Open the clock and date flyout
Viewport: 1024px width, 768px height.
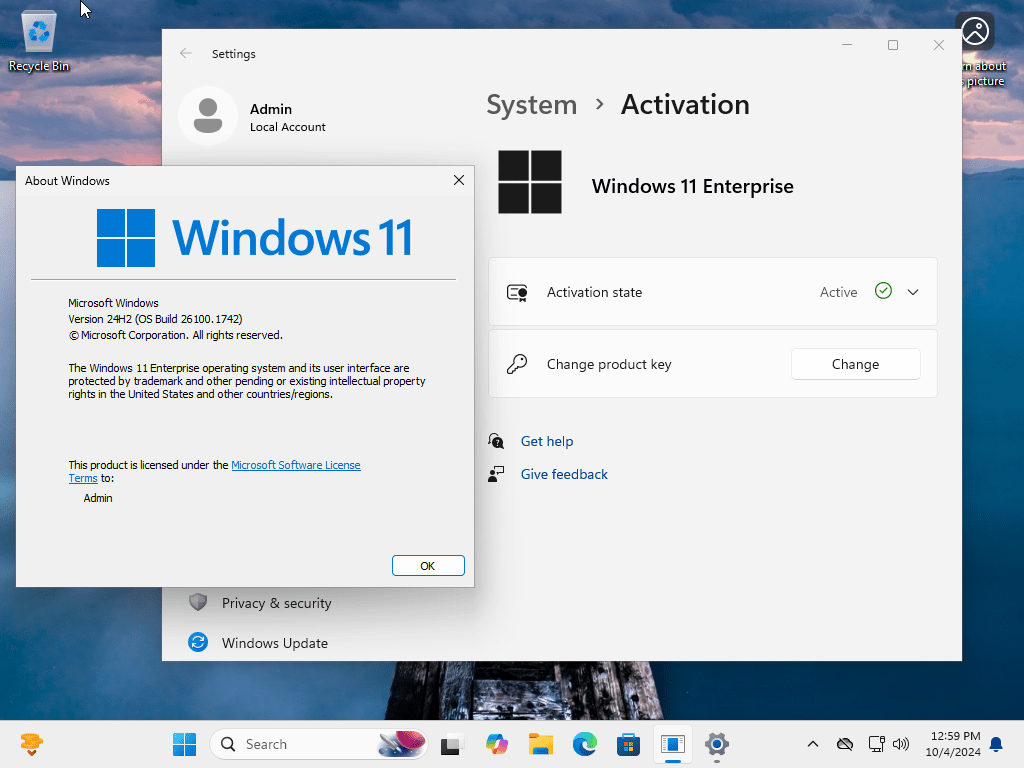(953, 744)
